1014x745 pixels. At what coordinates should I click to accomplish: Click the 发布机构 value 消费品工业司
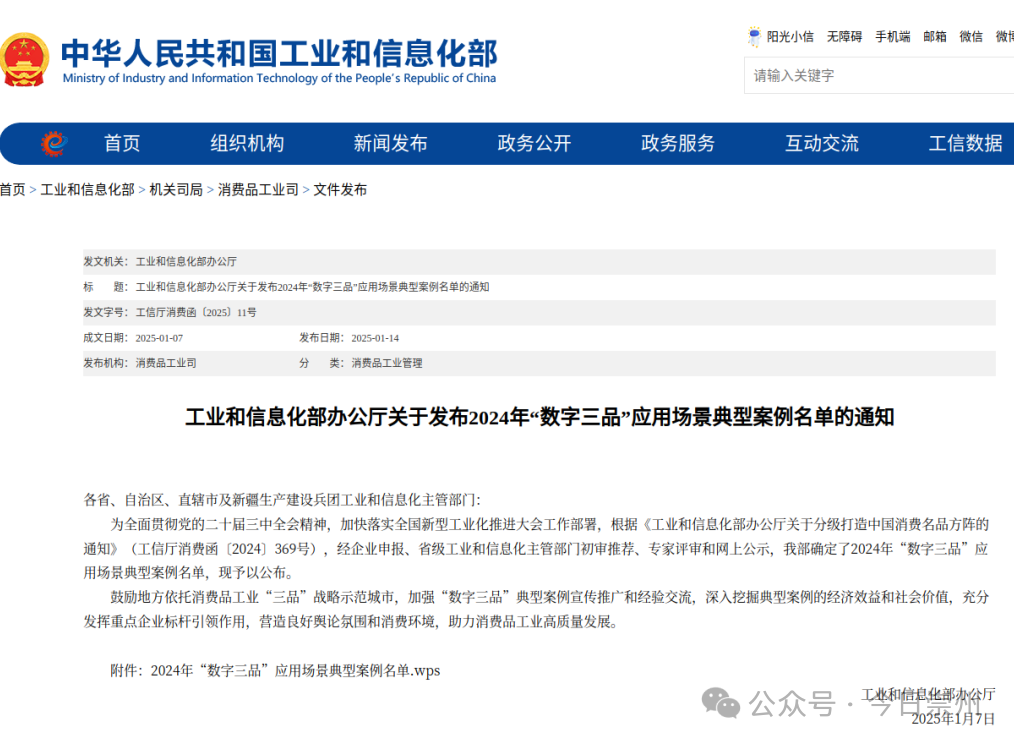[x=166, y=363]
